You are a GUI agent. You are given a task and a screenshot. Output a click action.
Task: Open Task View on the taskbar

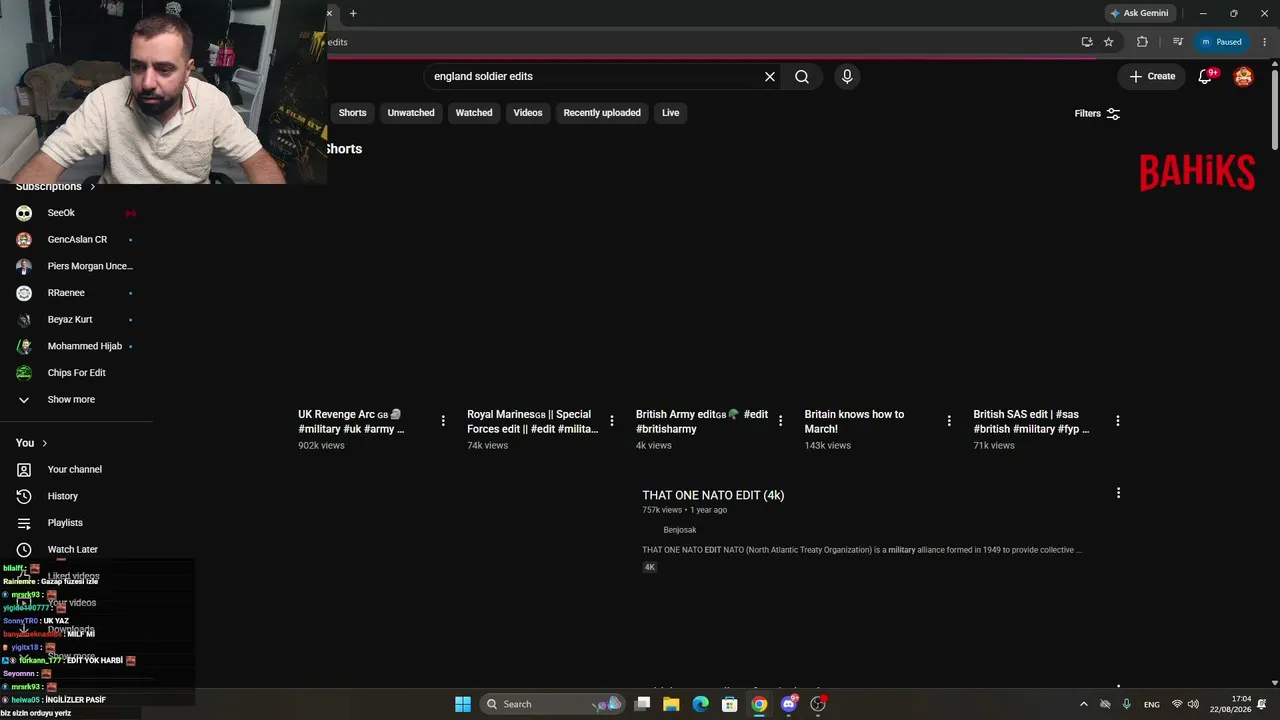coord(643,704)
